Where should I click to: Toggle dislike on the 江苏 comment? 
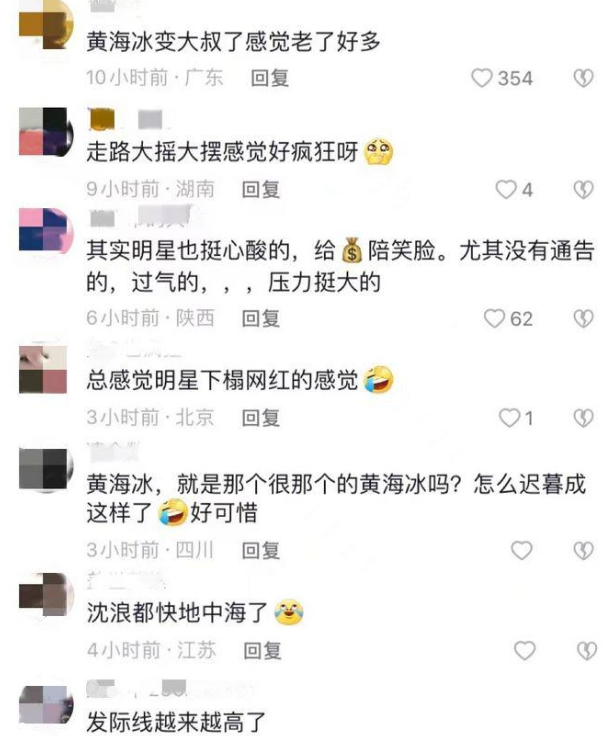(x=586, y=651)
